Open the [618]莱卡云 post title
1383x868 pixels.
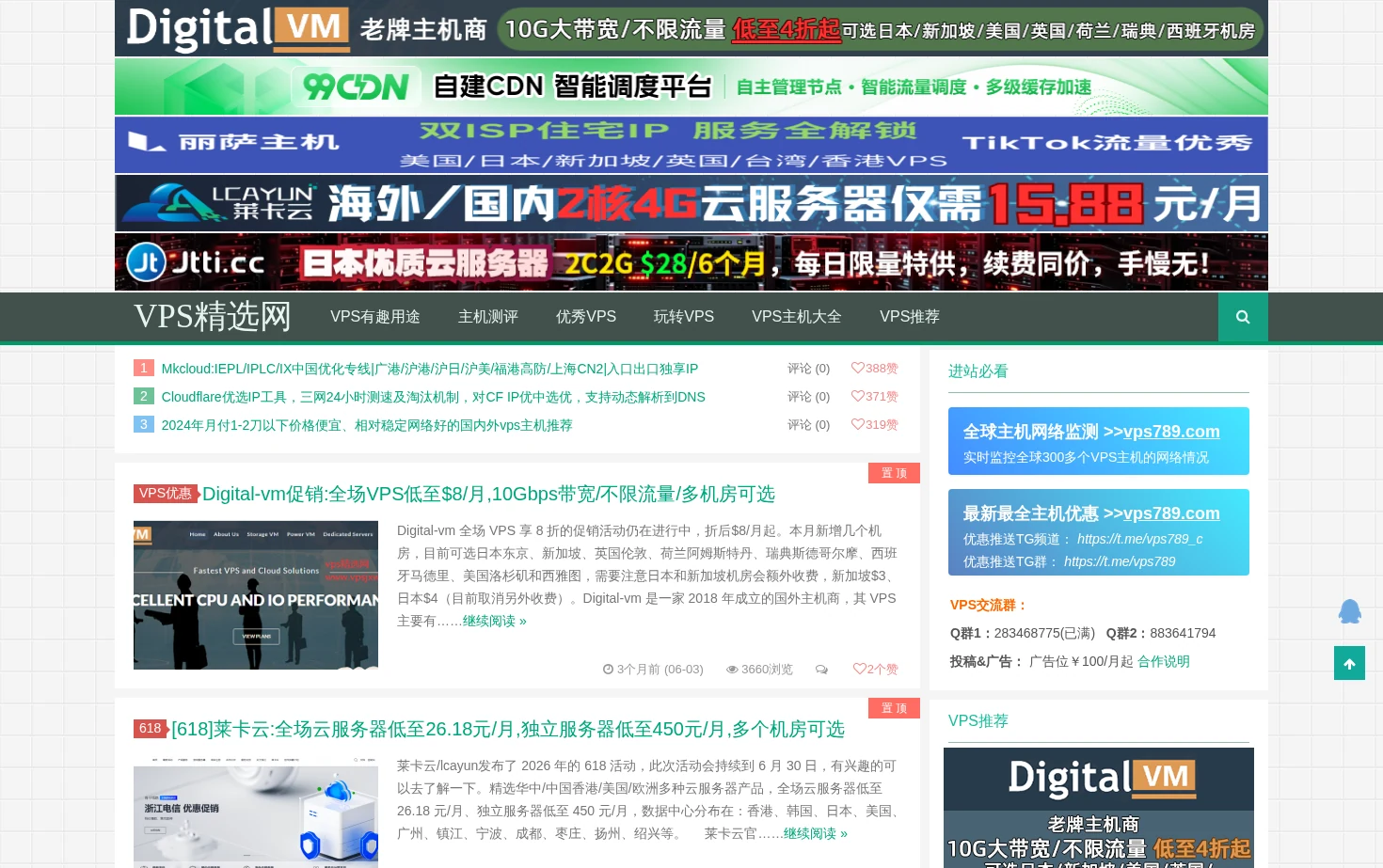508,729
